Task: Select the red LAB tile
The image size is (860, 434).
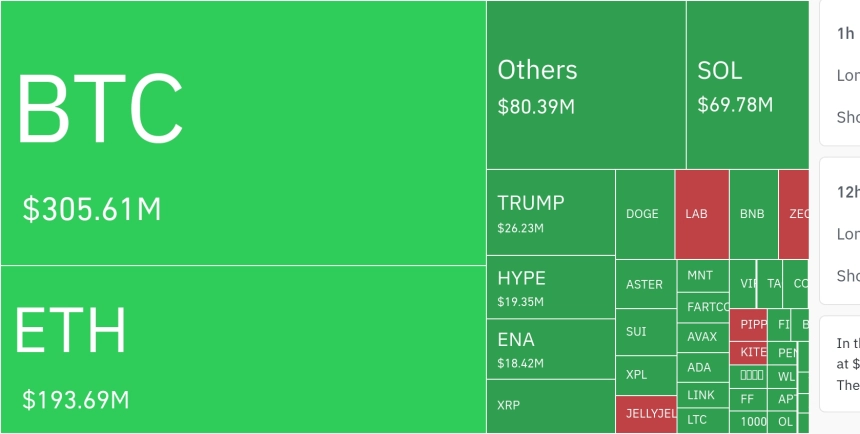Action: coord(702,214)
